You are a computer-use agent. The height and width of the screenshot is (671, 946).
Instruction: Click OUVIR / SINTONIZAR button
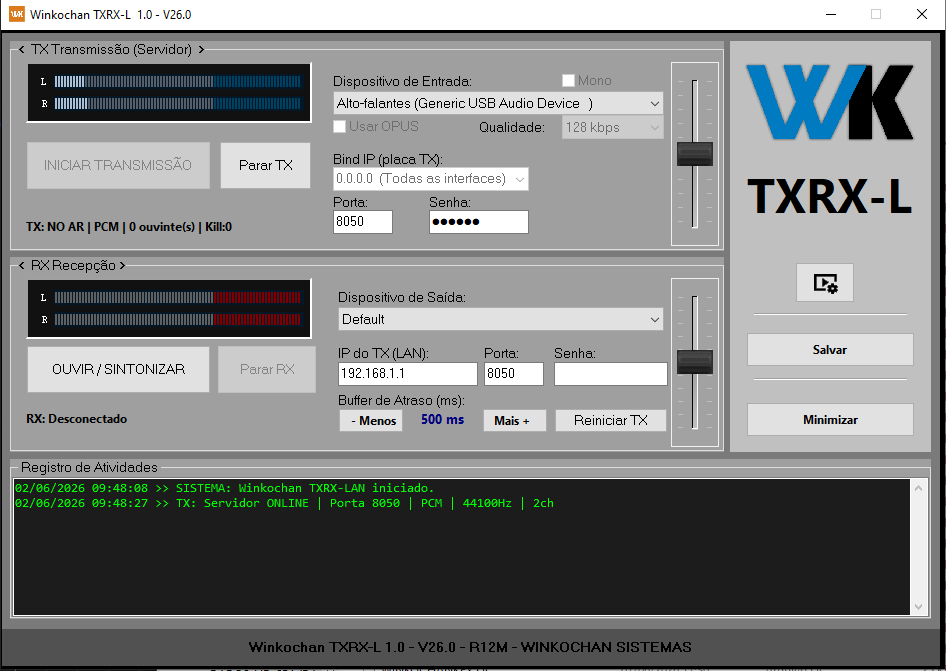[118, 369]
